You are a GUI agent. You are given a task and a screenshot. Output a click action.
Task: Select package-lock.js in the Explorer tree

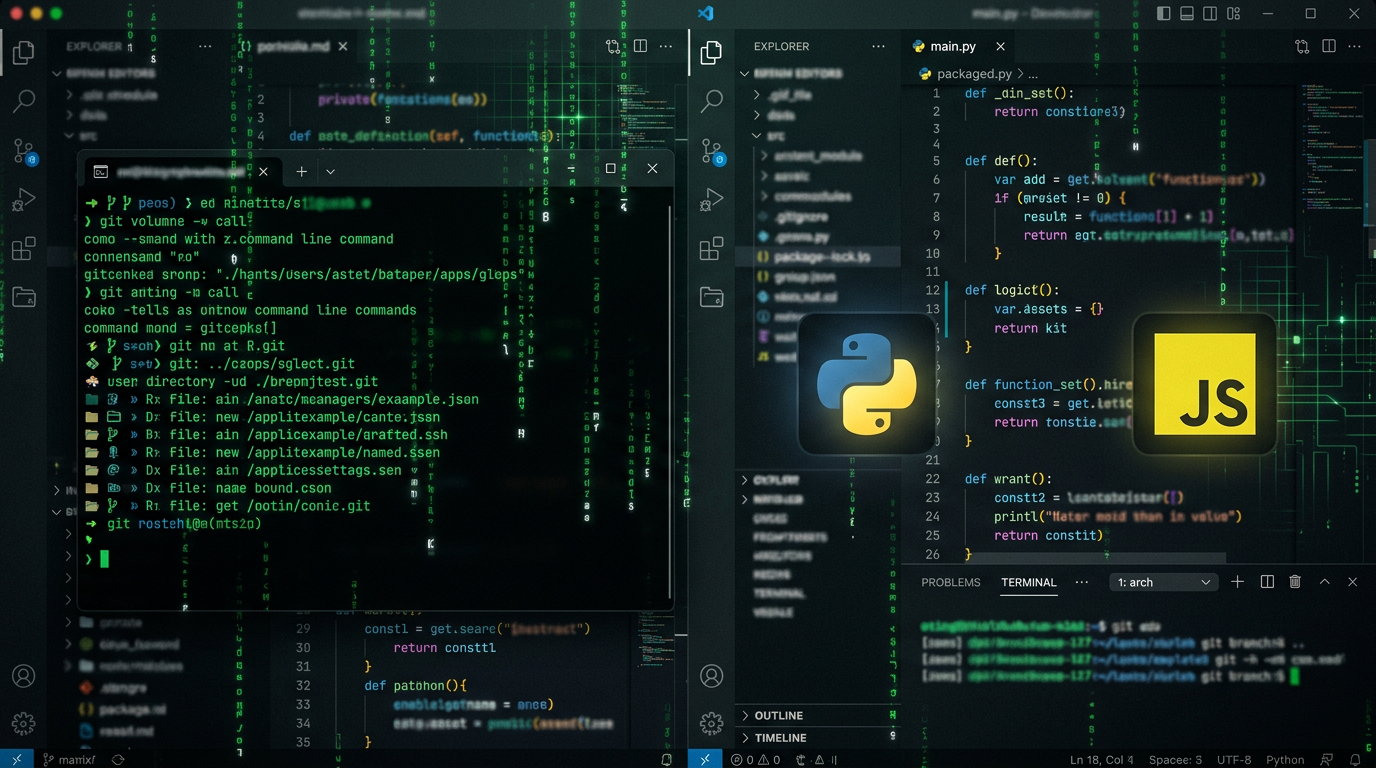808,257
